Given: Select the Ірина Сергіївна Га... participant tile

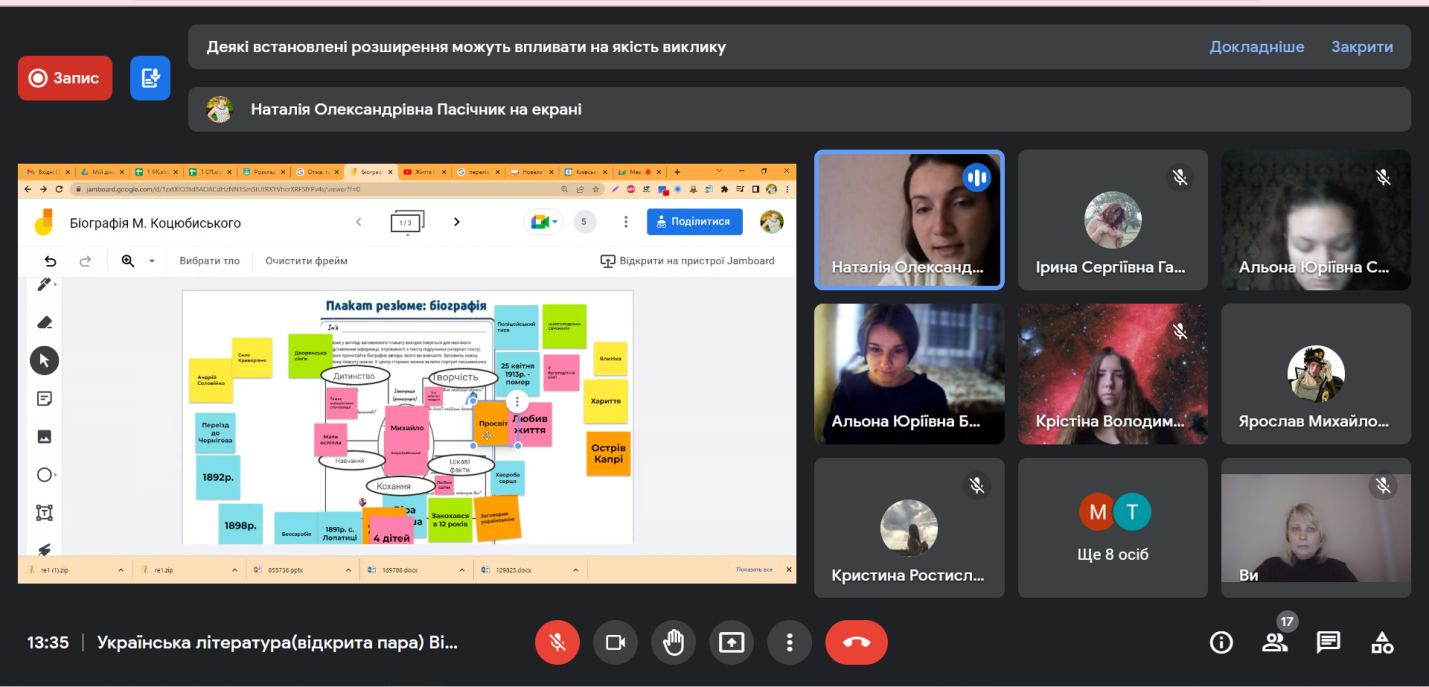Looking at the screenshot, I should point(1113,220).
